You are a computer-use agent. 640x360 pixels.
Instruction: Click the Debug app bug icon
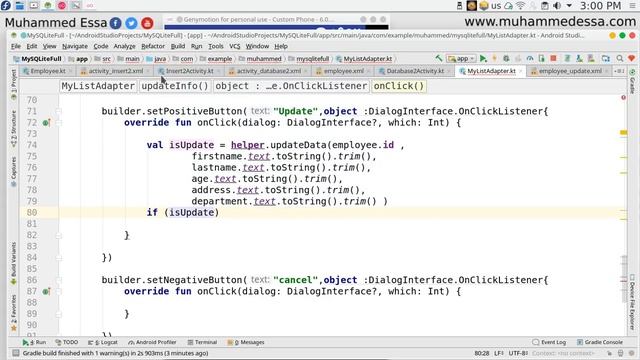click(x=506, y=58)
